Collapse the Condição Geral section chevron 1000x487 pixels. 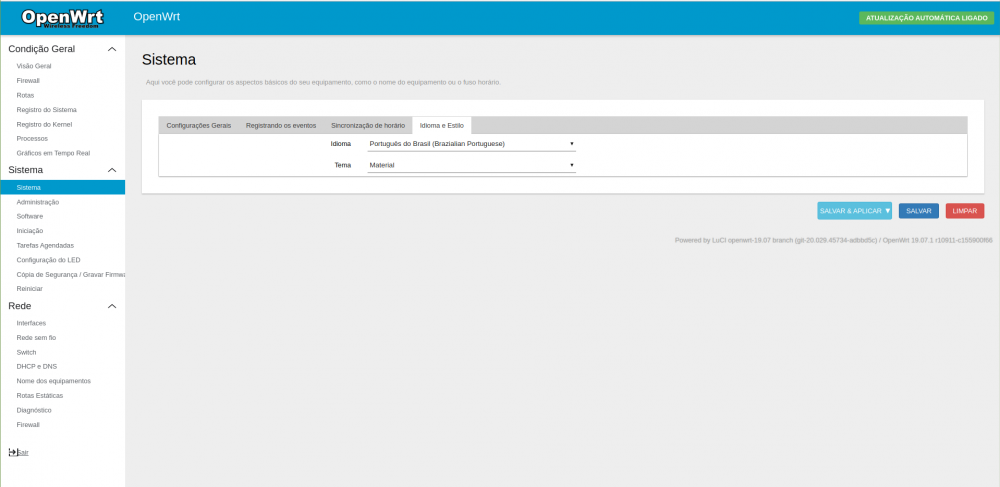(x=112, y=49)
